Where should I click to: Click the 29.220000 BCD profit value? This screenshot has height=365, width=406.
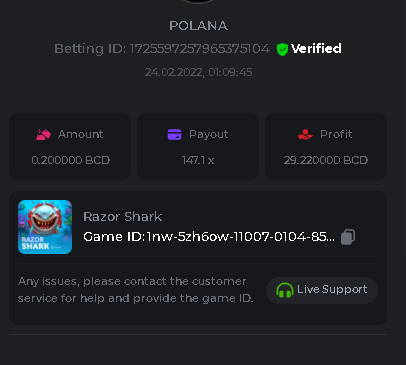(x=326, y=160)
